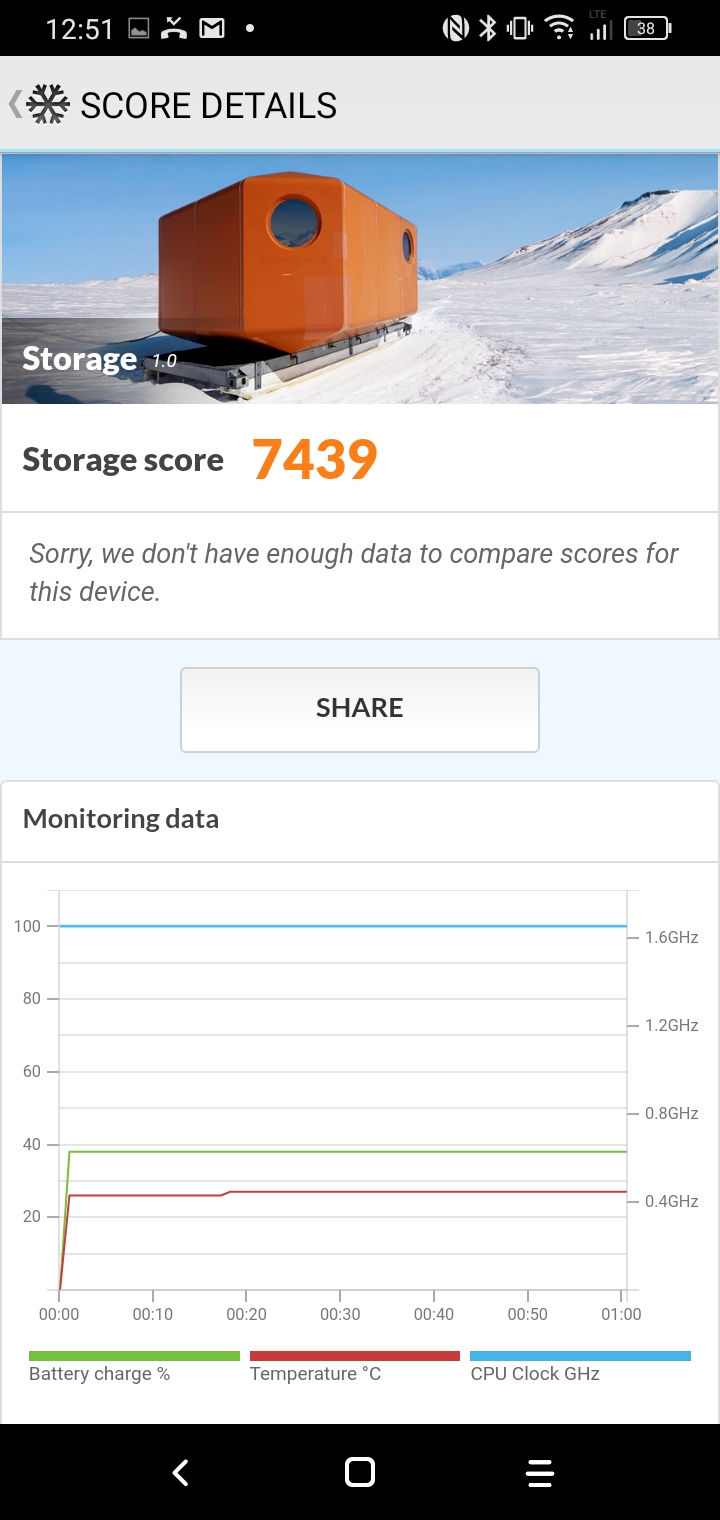Open recent apps menu button

(539, 1472)
